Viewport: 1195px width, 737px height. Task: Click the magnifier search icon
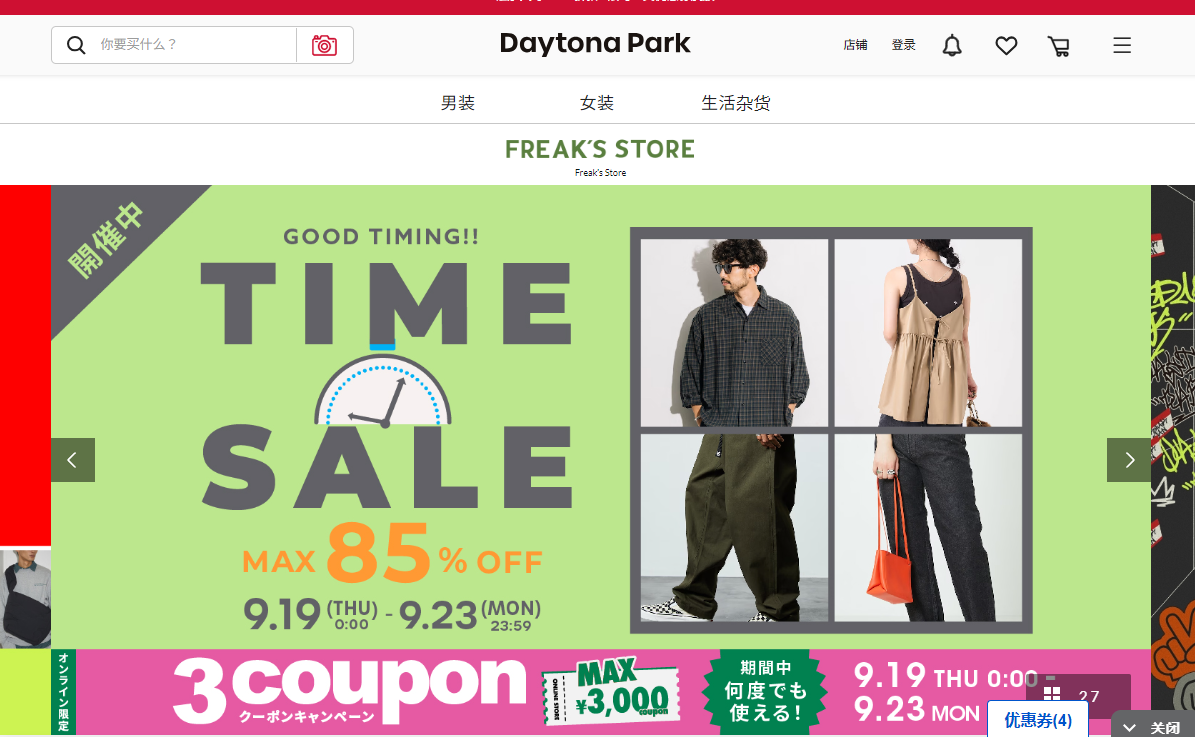76,45
